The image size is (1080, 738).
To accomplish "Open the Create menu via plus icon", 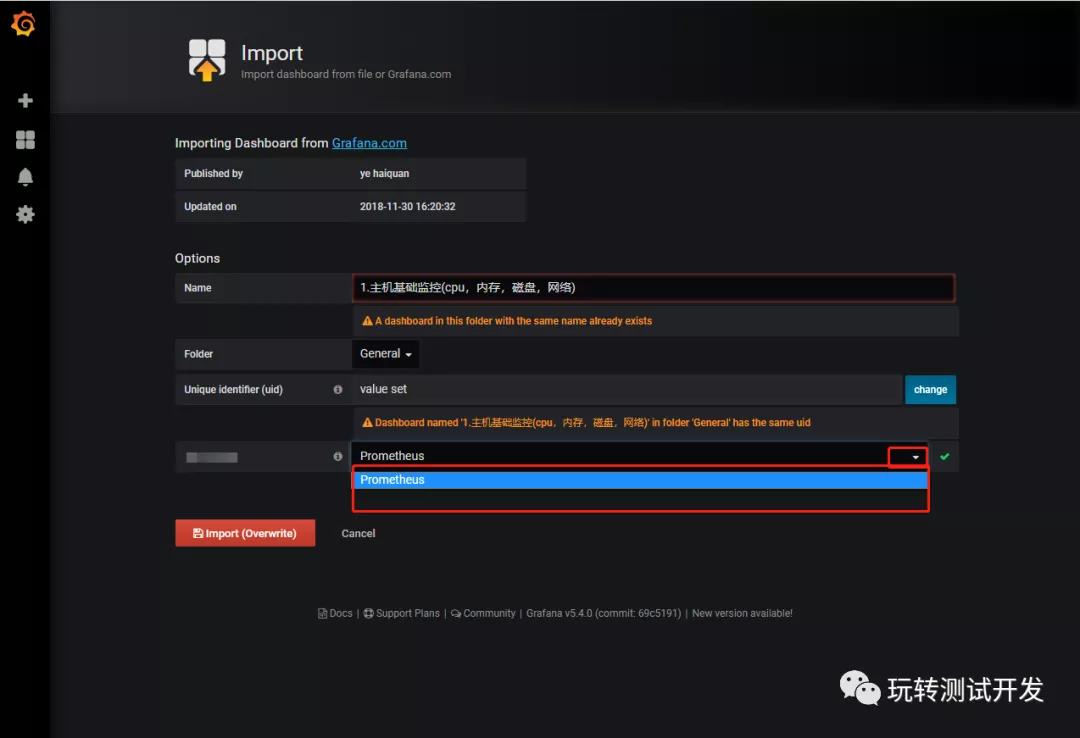I will coord(24,100).
